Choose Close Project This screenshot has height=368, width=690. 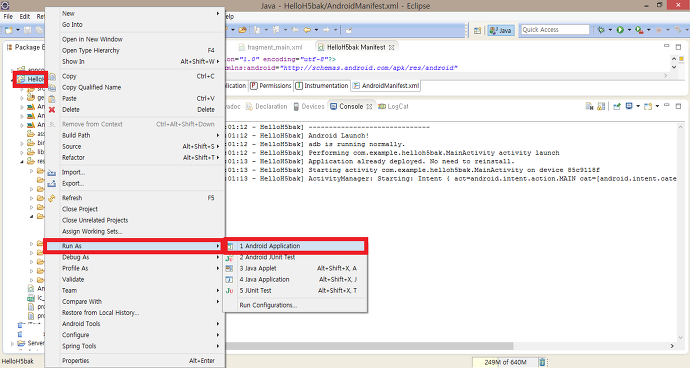tap(134, 209)
